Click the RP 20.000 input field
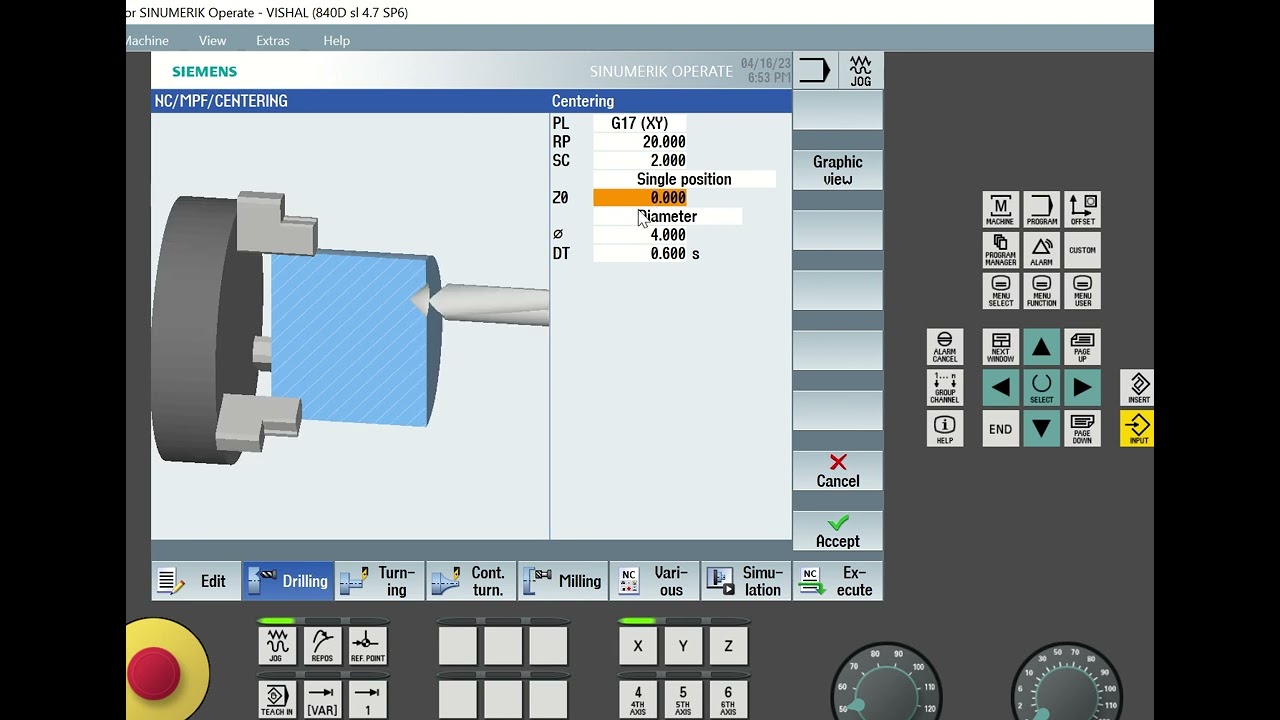 pos(640,142)
